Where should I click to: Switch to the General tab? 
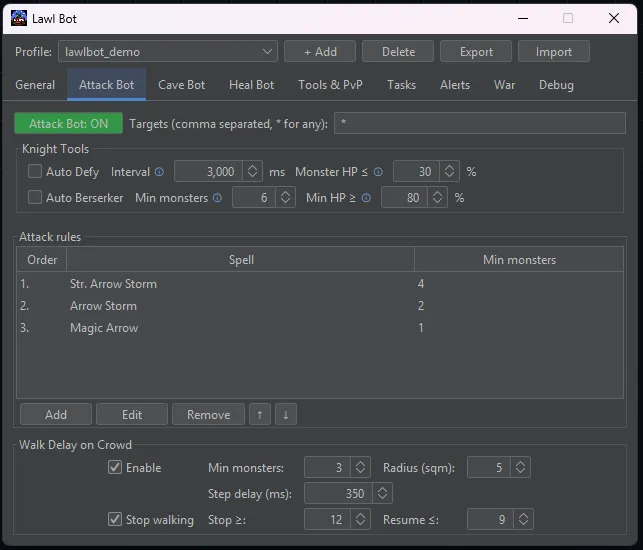click(x=35, y=85)
